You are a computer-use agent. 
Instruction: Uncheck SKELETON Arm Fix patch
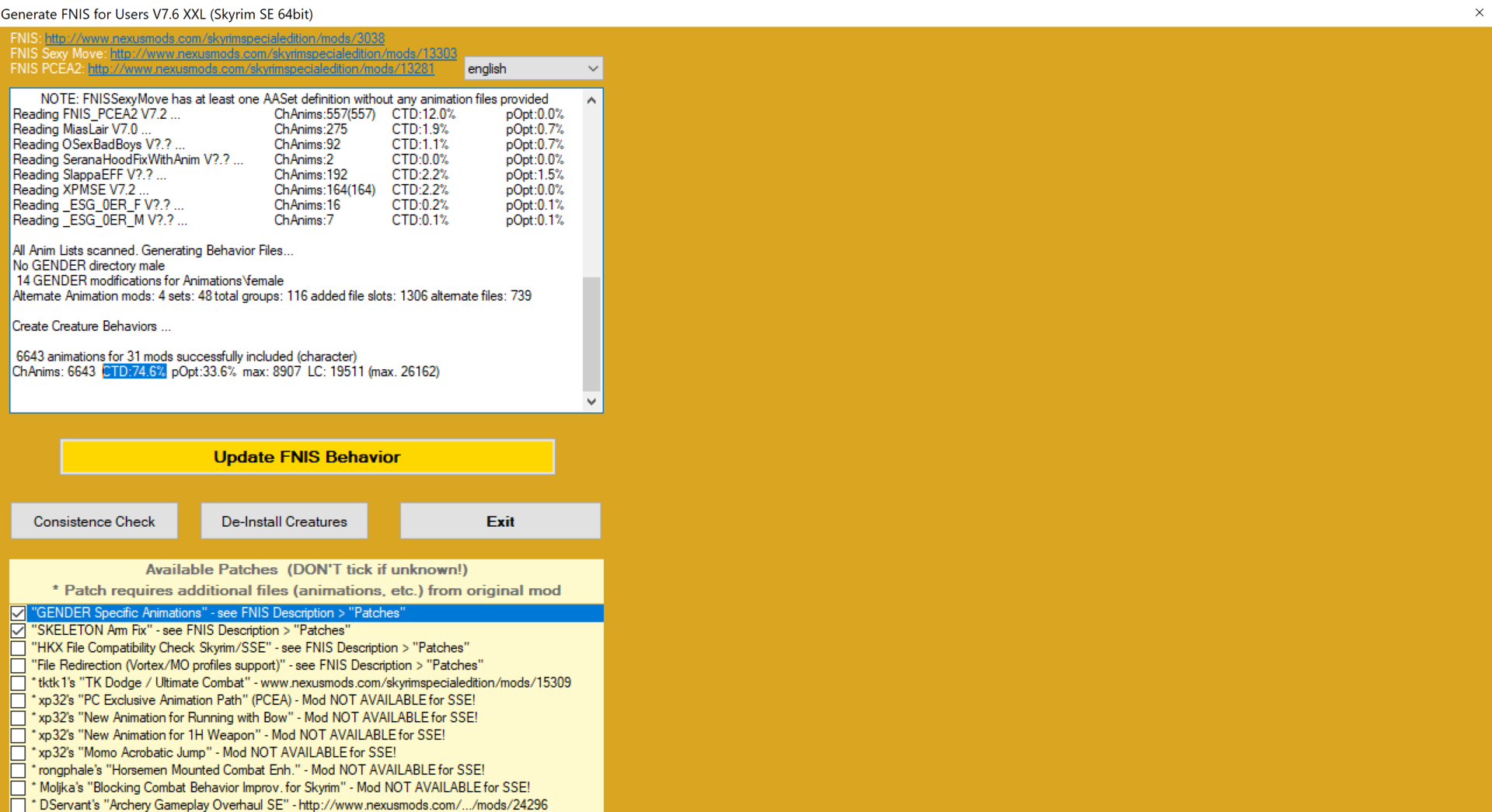click(x=18, y=630)
